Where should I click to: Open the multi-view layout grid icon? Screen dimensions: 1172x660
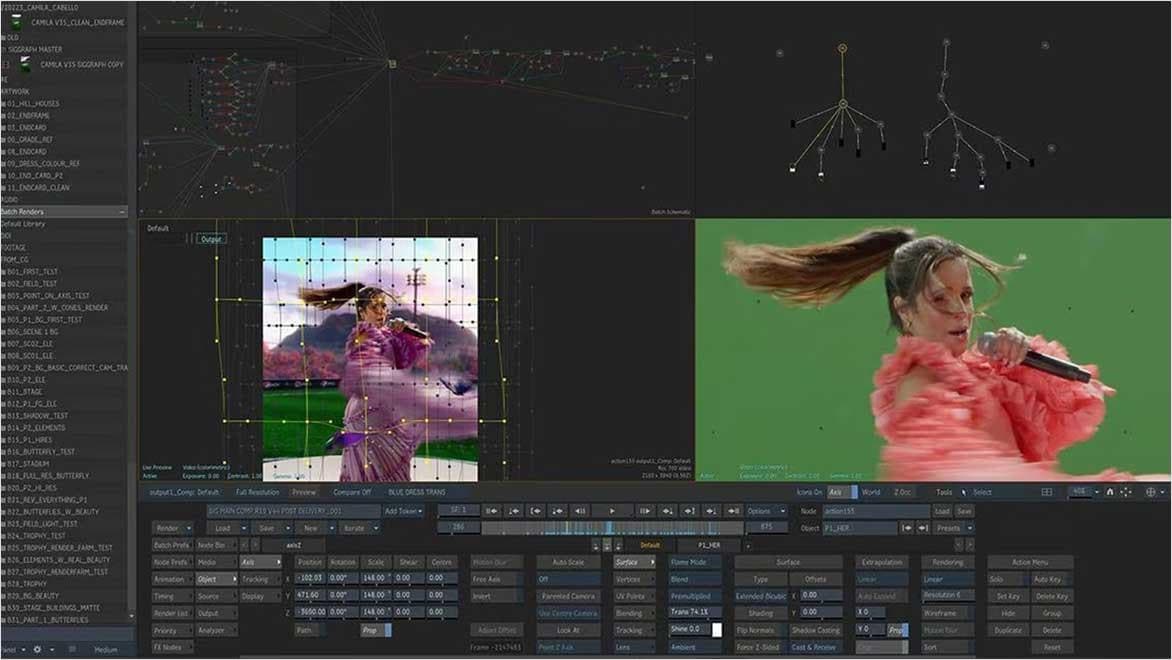[x=1047, y=492]
